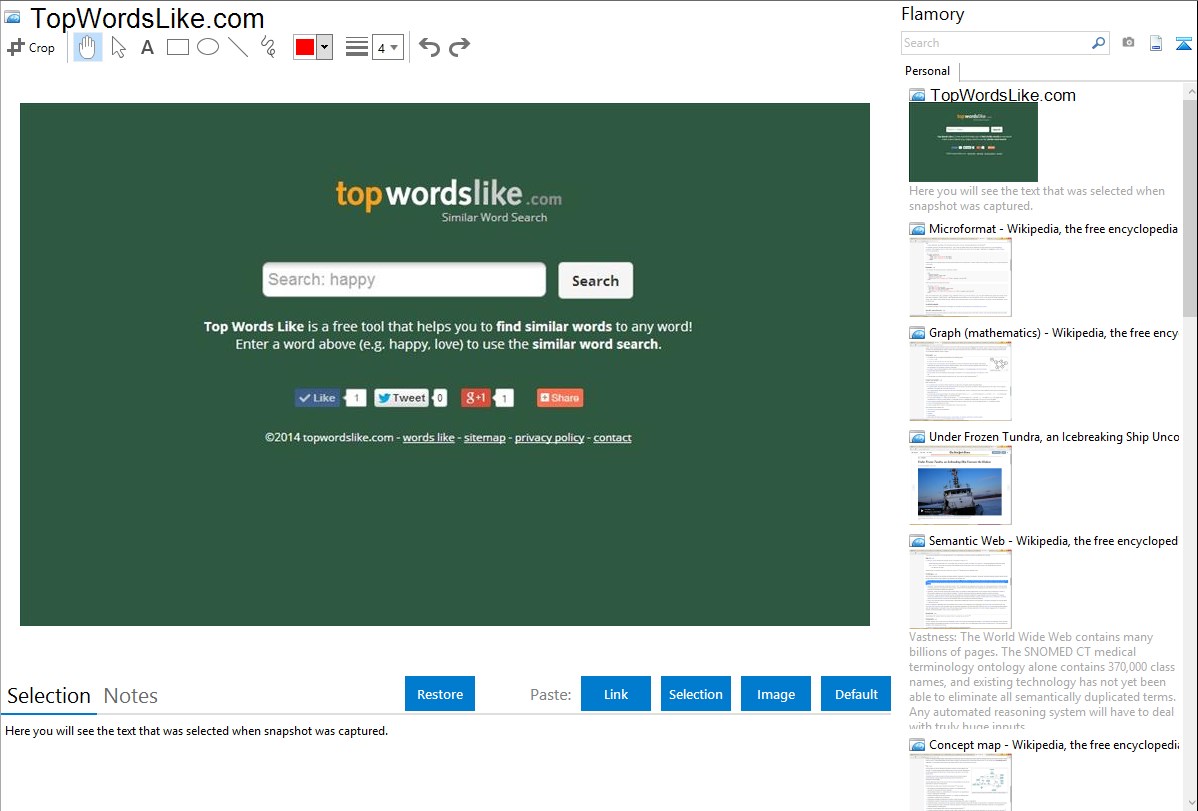
Task: Click the 'Semantic Web - Wikipedia' snapshot title
Action: click(x=1053, y=540)
